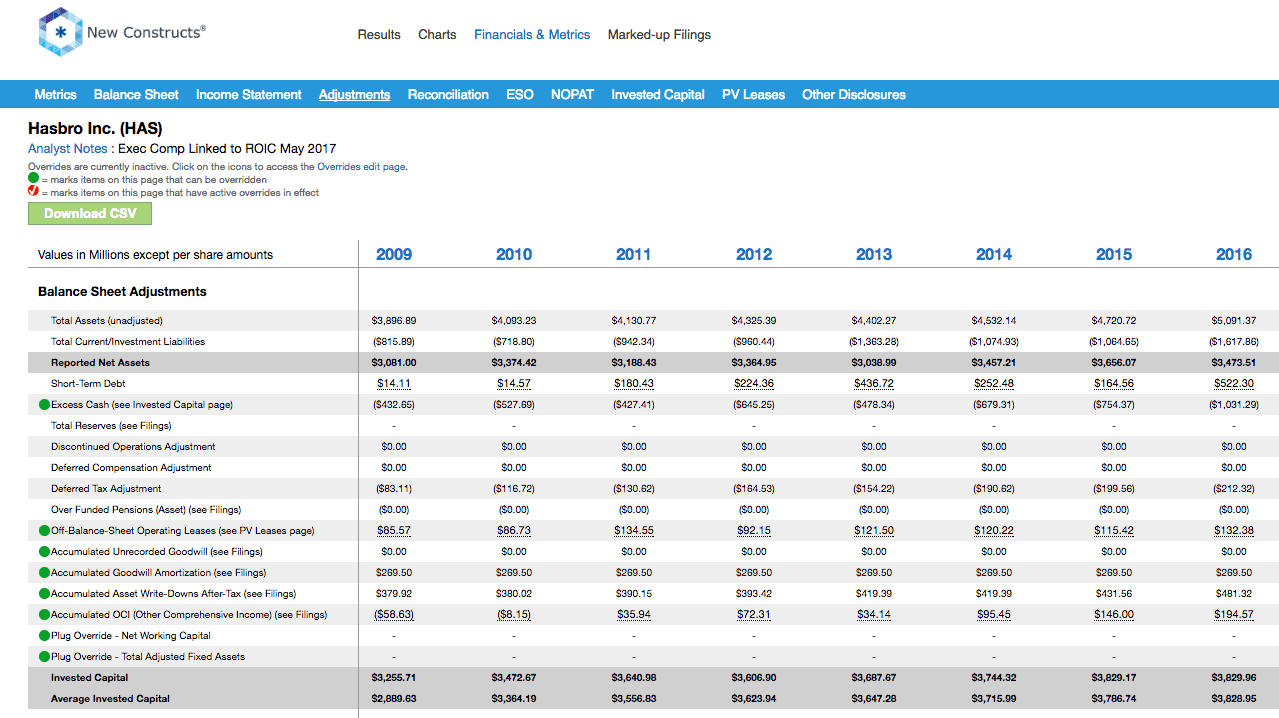Click the Reported Net Assets row label

click(x=98, y=363)
